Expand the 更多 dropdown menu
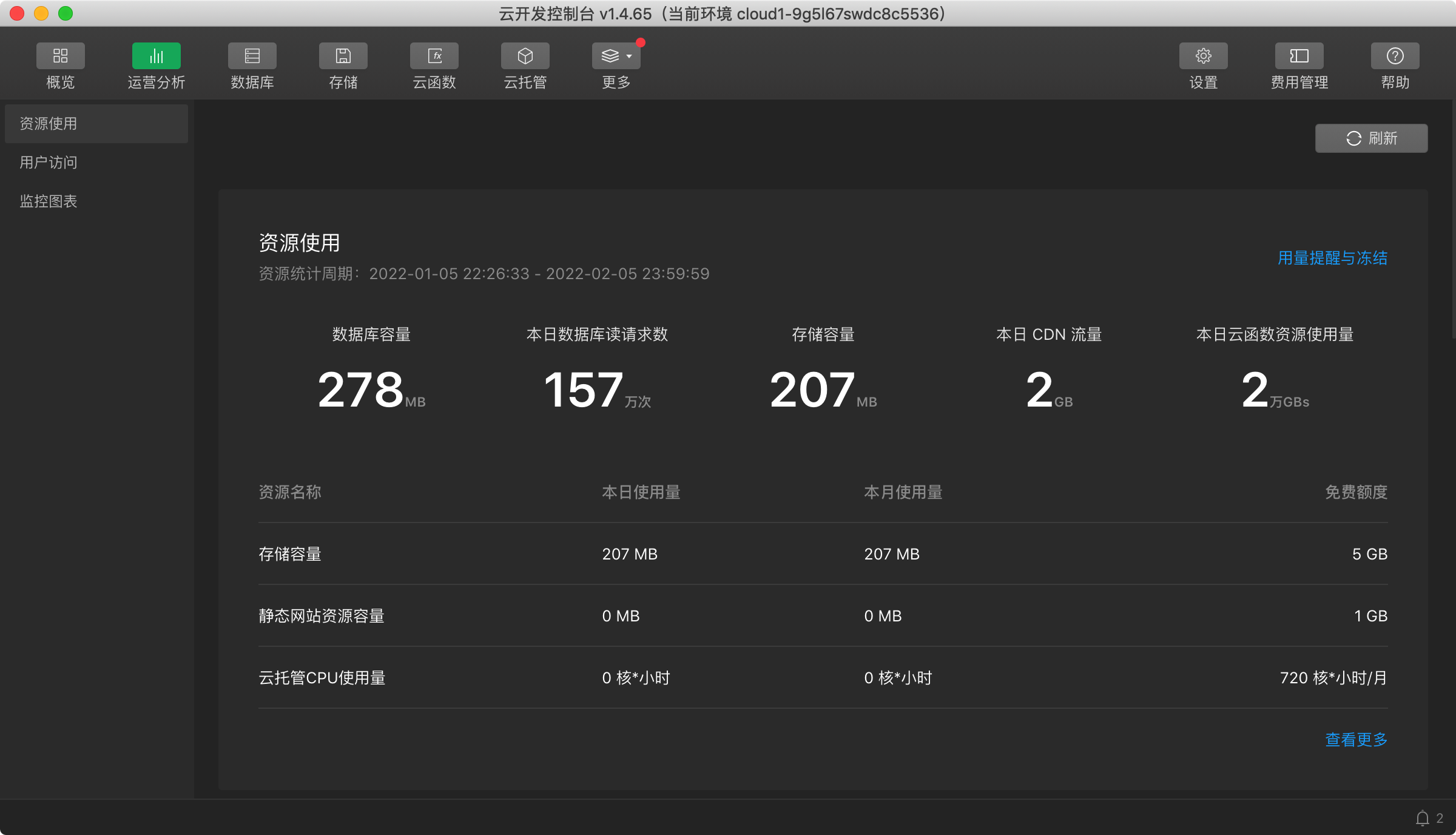Screen dimensions: 1456x835 click(616, 56)
